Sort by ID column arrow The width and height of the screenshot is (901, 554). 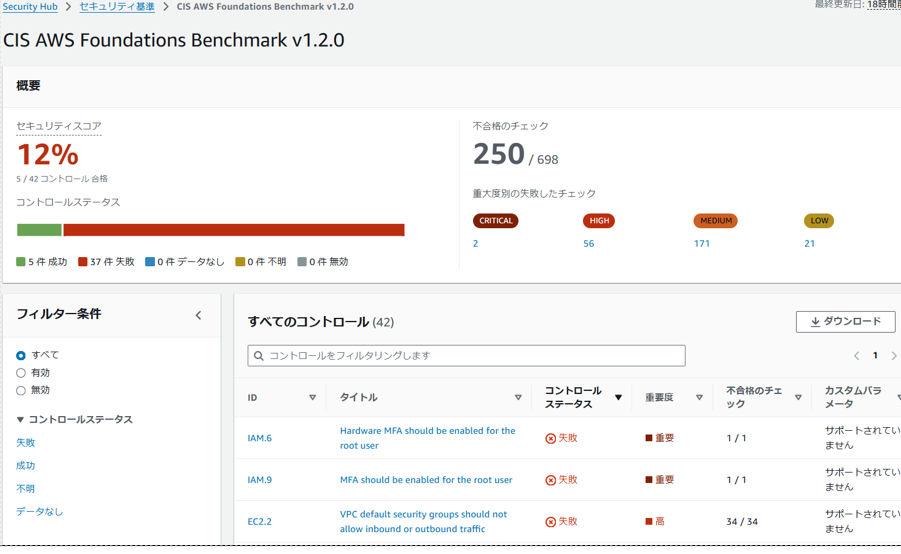pyautogui.click(x=313, y=397)
